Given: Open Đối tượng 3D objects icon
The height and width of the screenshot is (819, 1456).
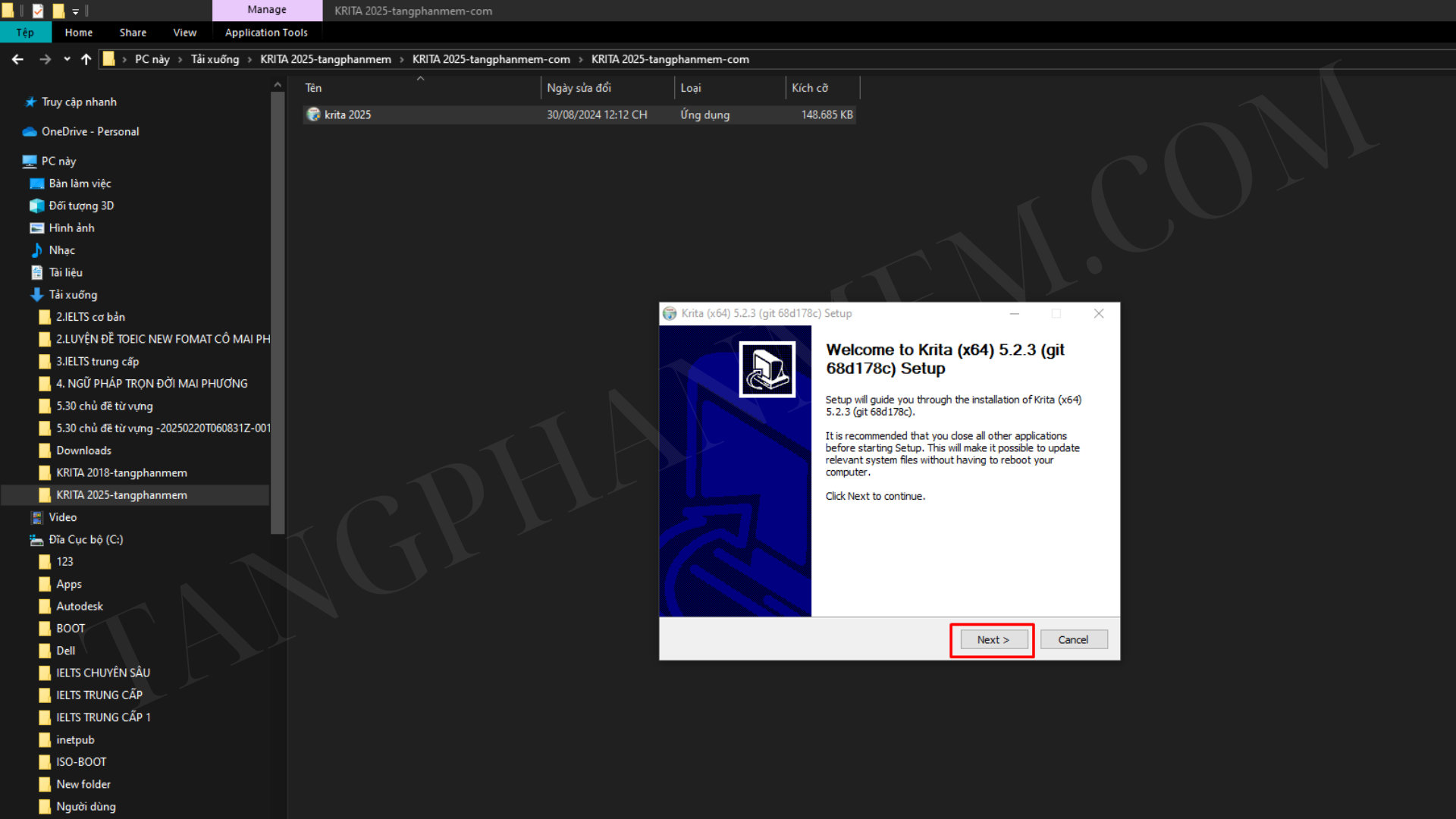Looking at the screenshot, I should tap(36, 206).
